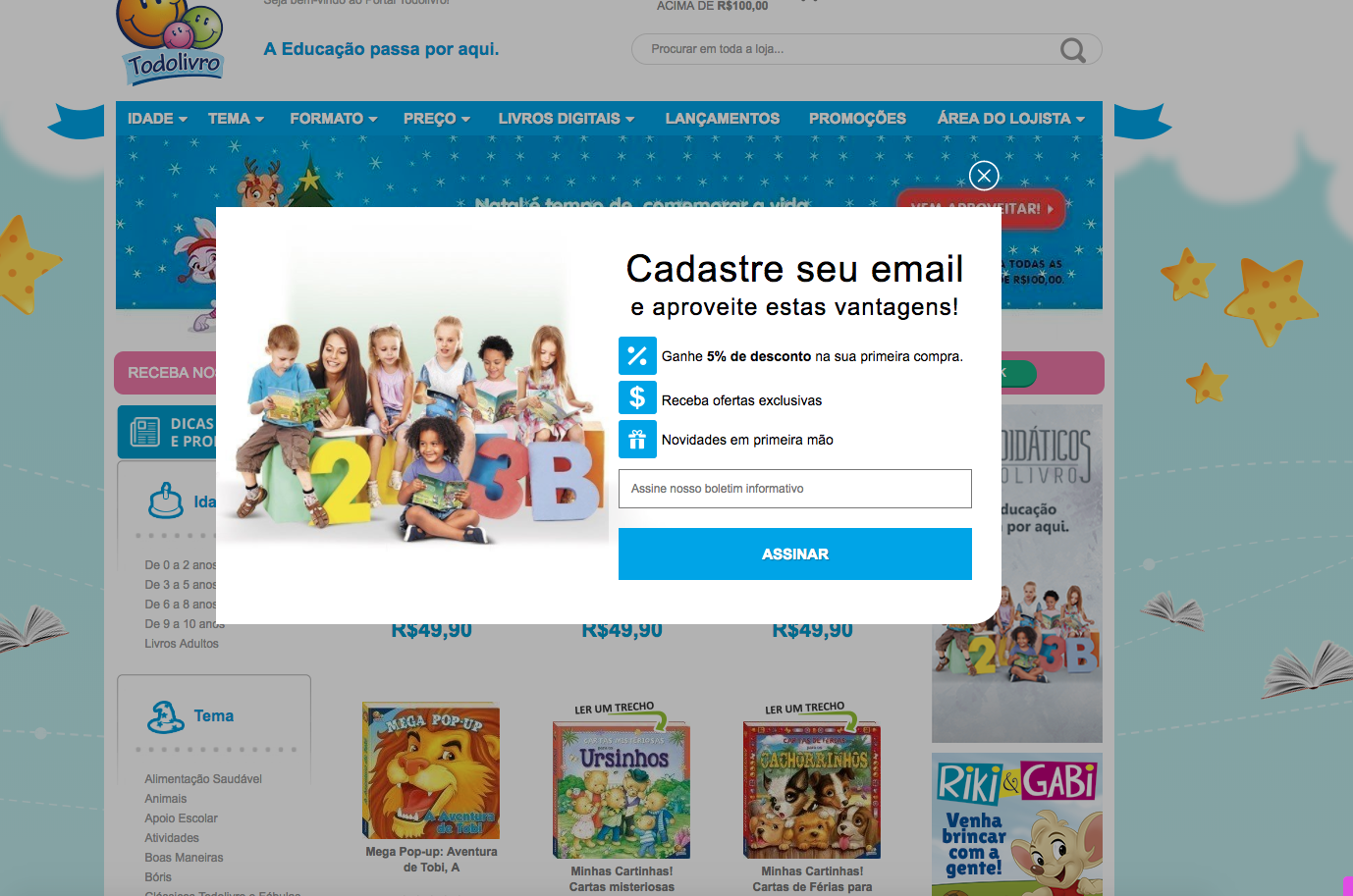Open the Riki & Gabi banner
This screenshot has width=1353, height=896.
coord(1017,824)
